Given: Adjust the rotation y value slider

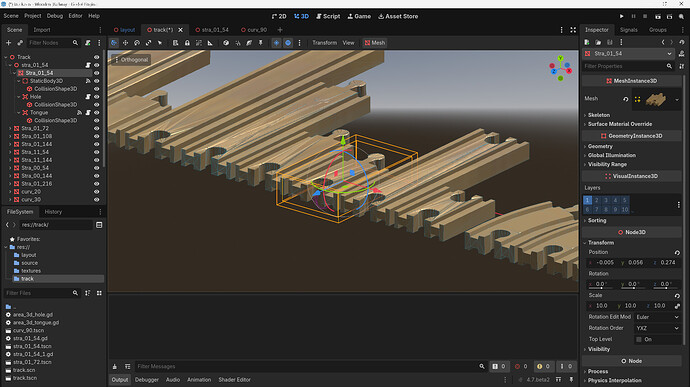Looking at the screenshot, I should tap(634, 289).
